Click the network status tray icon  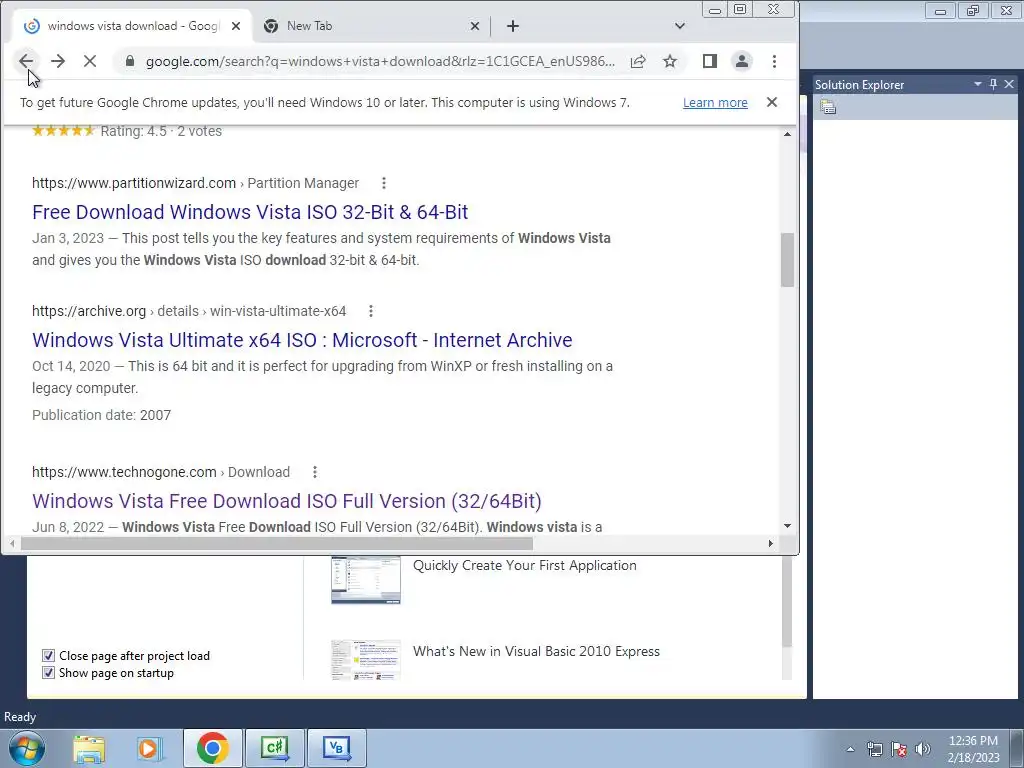point(874,749)
